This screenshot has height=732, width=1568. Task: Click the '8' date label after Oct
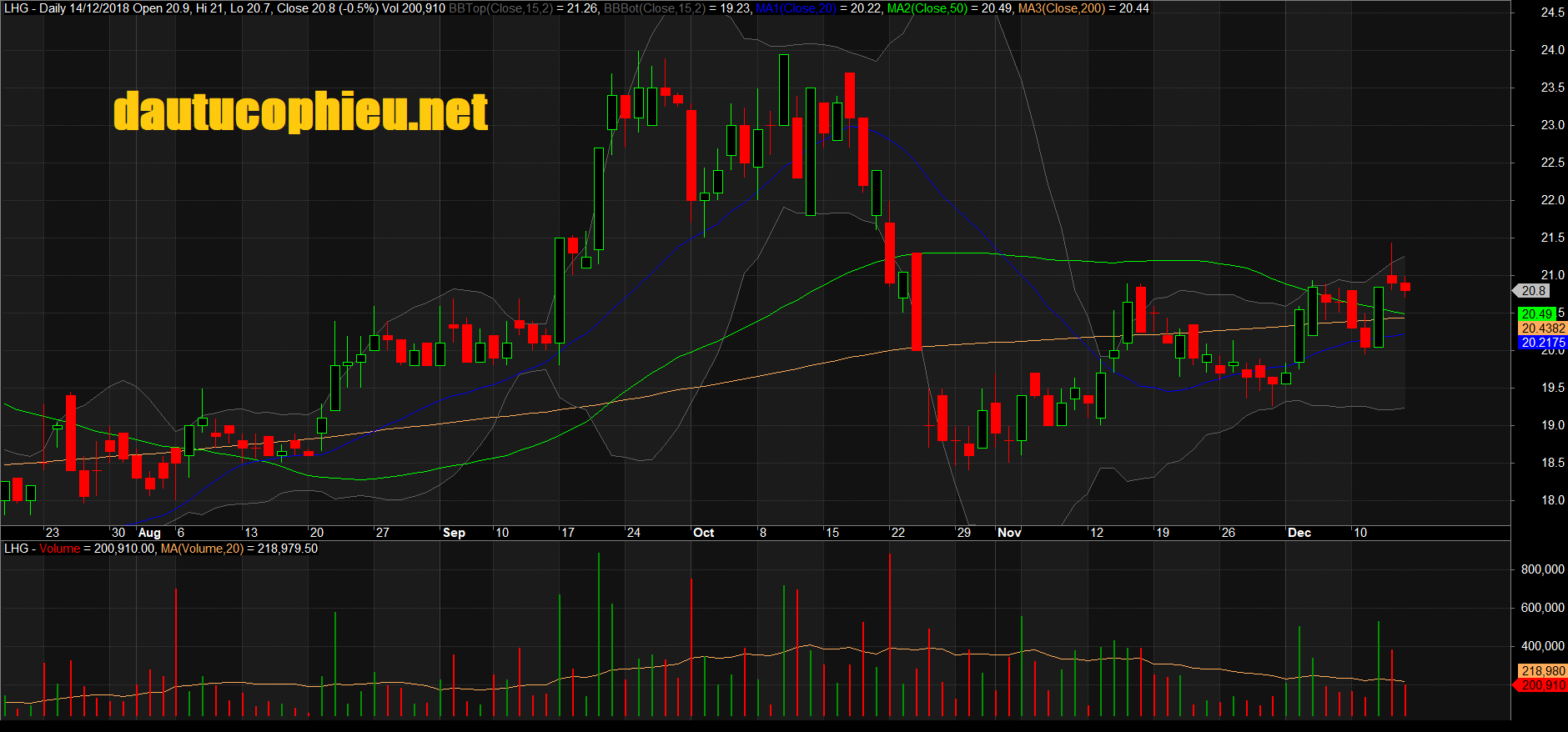(x=763, y=533)
